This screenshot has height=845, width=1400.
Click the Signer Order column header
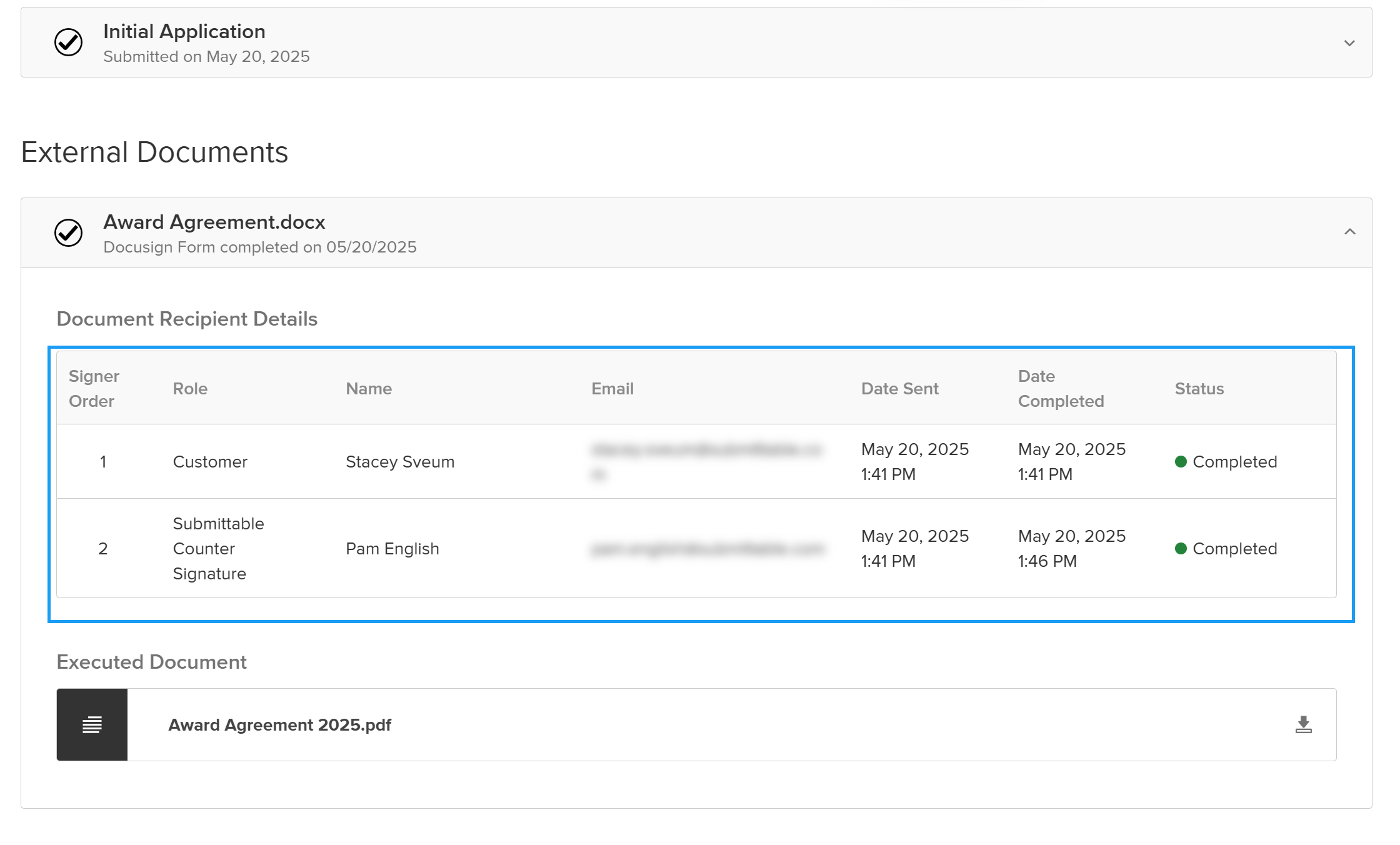(94, 388)
